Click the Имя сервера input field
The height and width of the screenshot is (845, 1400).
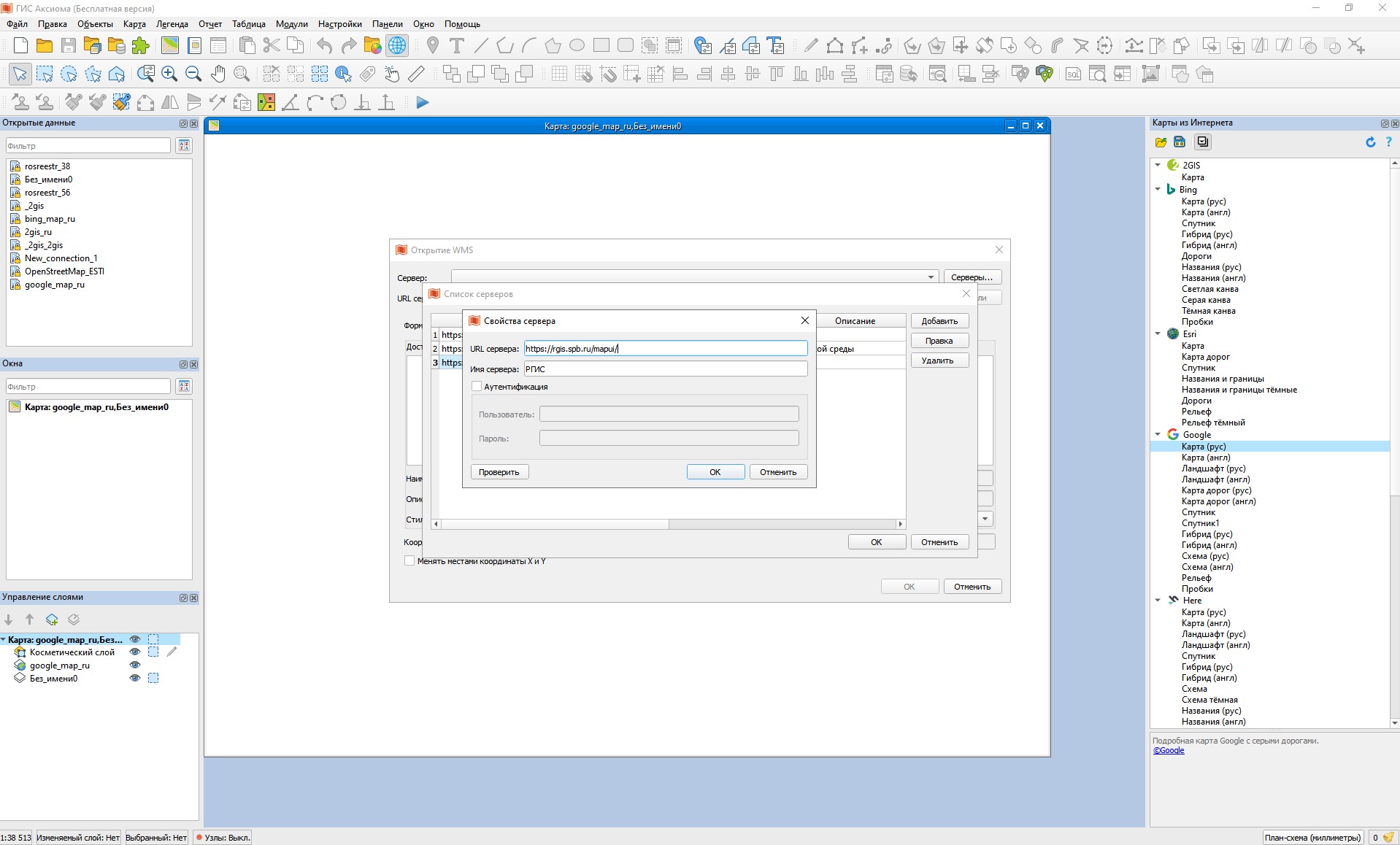point(665,369)
